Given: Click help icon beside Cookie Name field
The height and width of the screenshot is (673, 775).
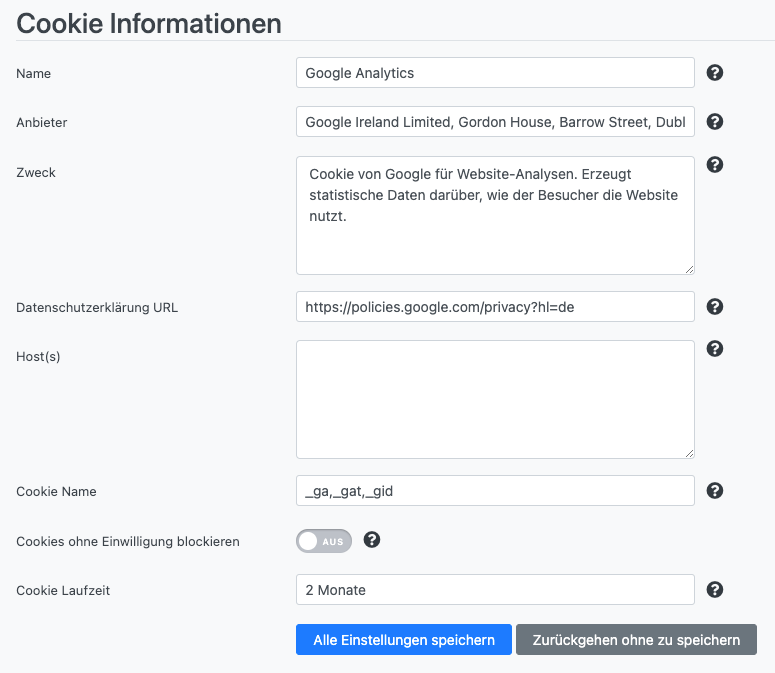Looking at the screenshot, I should pos(715,491).
